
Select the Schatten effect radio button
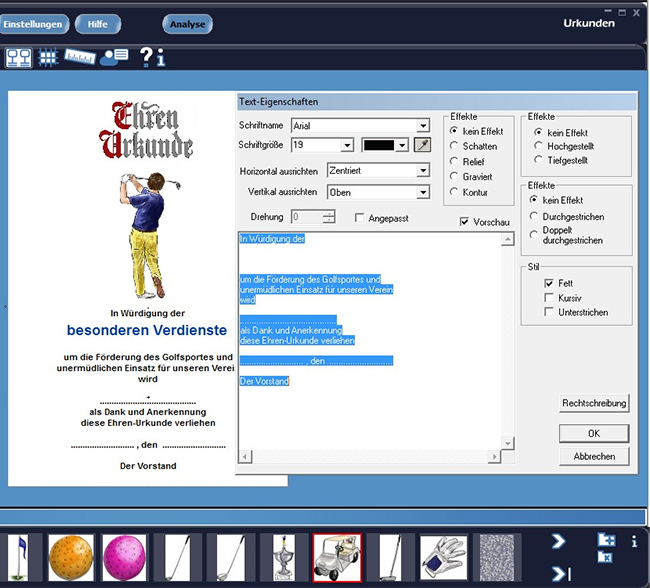click(455, 146)
